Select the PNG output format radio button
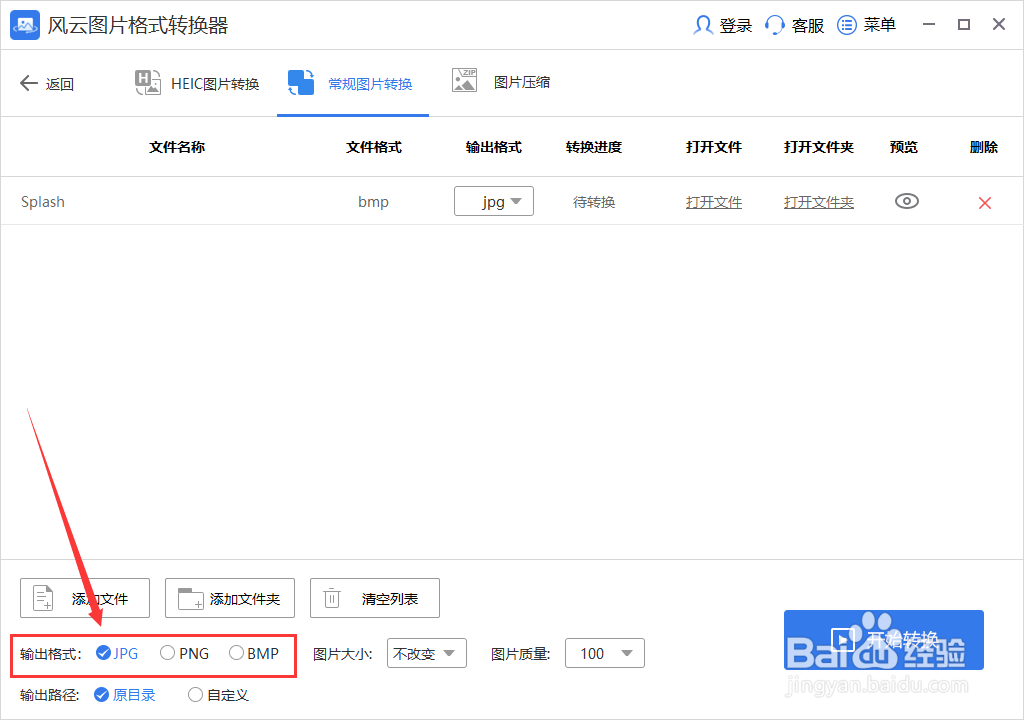Image resolution: width=1024 pixels, height=720 pixels. tap(167, 653)
